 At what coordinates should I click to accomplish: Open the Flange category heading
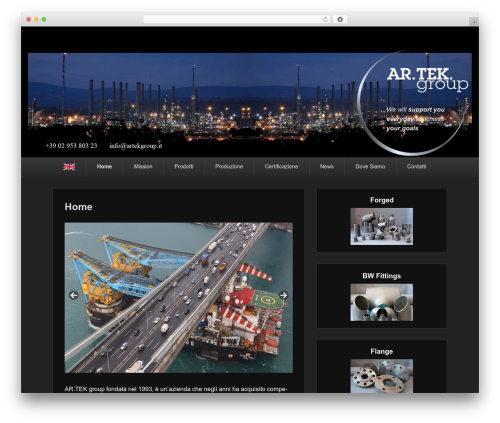tap(382, 351)
